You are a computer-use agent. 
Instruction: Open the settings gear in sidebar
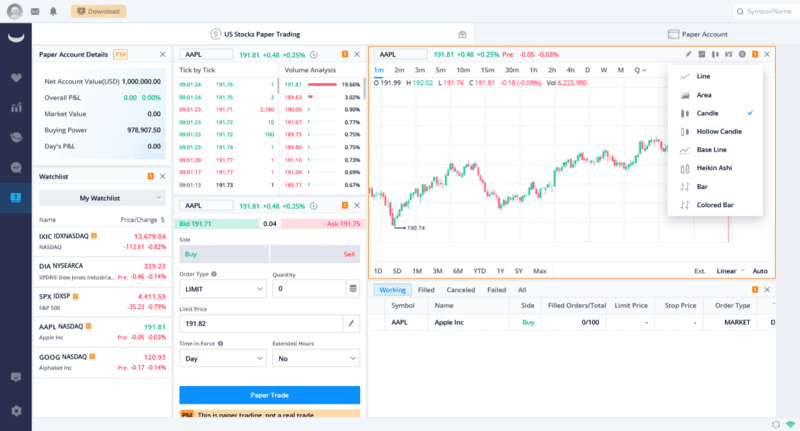pos(16,411)
